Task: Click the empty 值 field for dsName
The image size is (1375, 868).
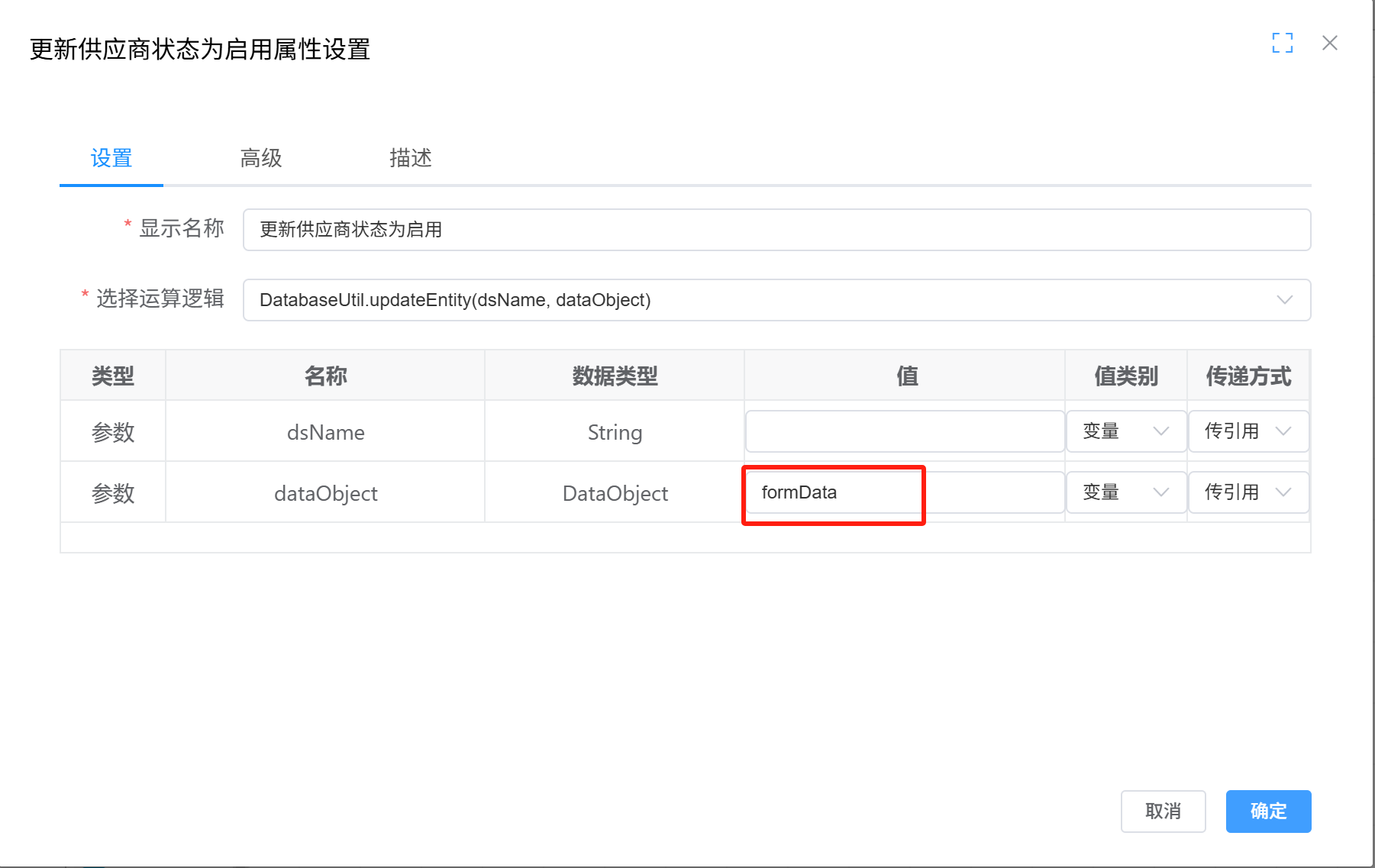Action: pos(904,431)
